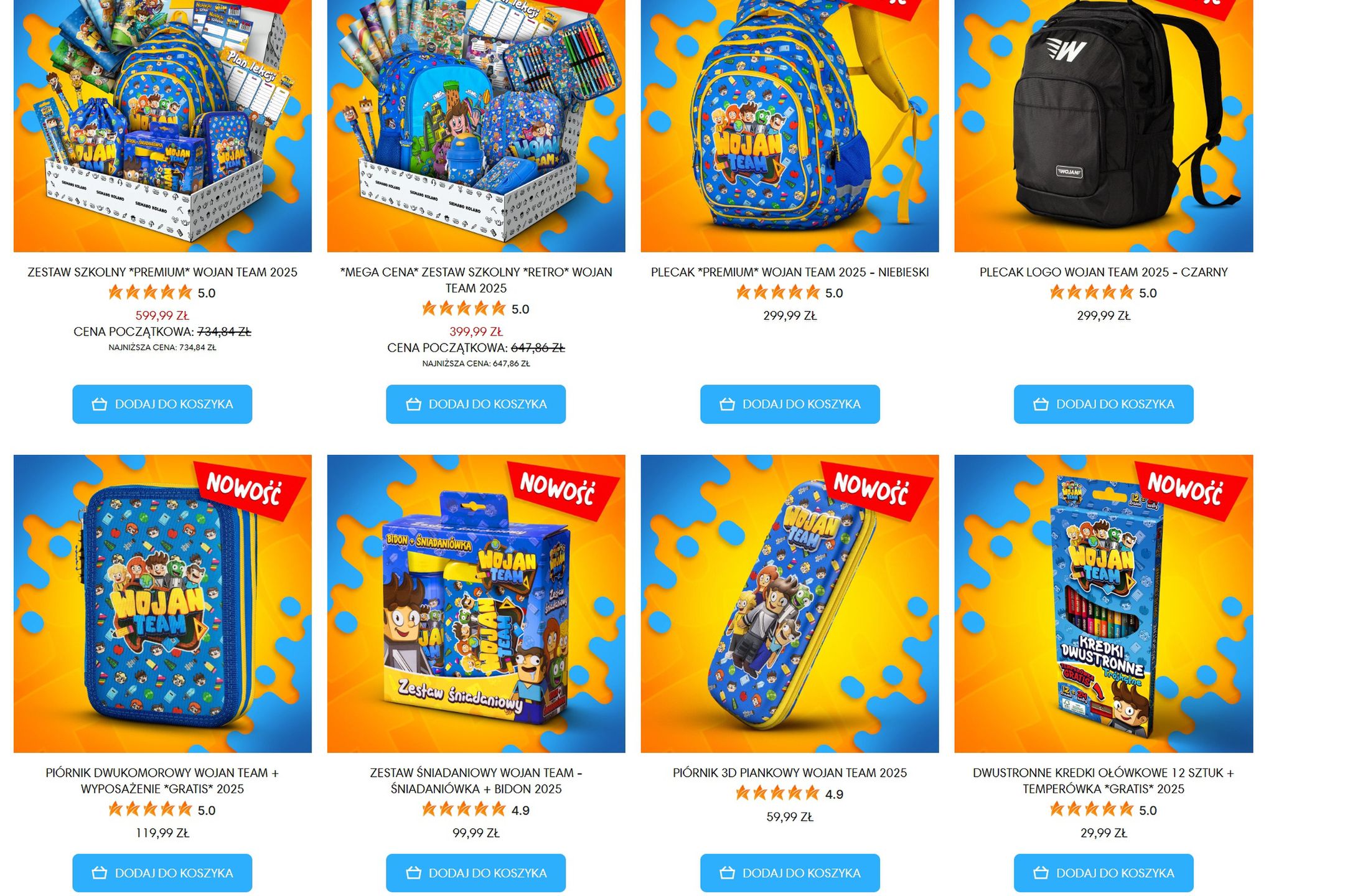Click basket icon for two-compartment pencil case
This screenshot has height=896, width=1345.
click(100, 873)
